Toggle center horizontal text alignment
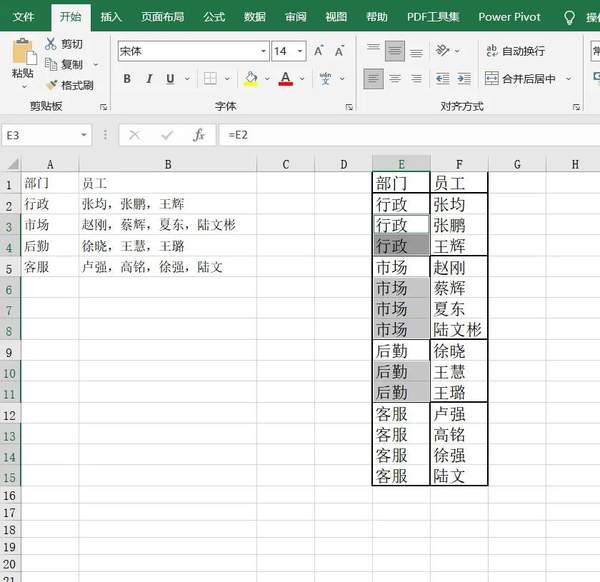Screen dimensions: 600x582 [395, 78]
